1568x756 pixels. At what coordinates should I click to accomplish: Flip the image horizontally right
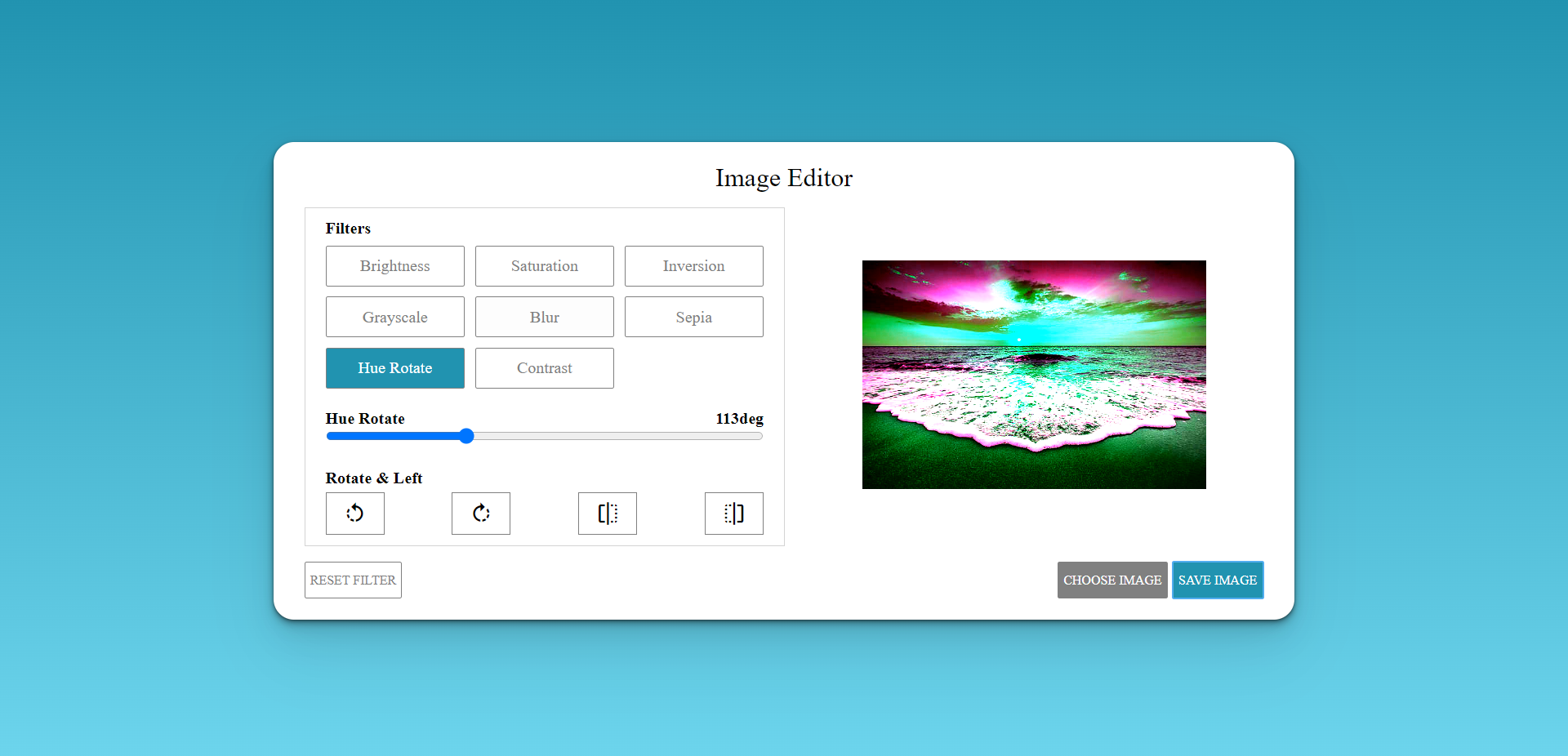coord(733,514)
